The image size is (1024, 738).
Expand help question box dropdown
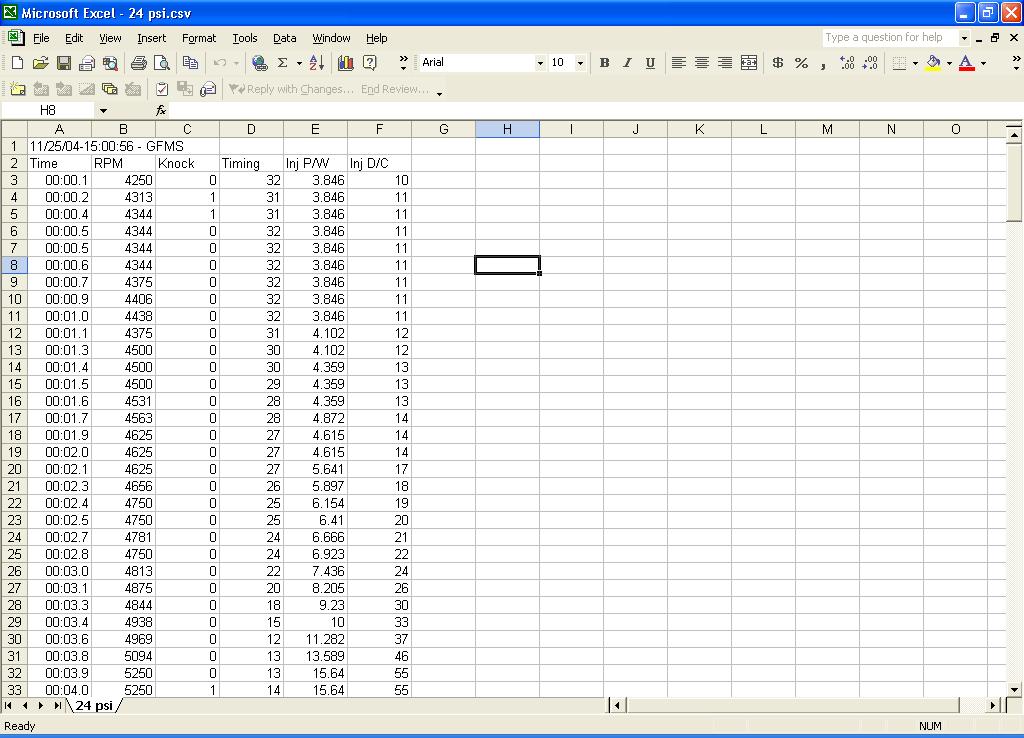964,38
